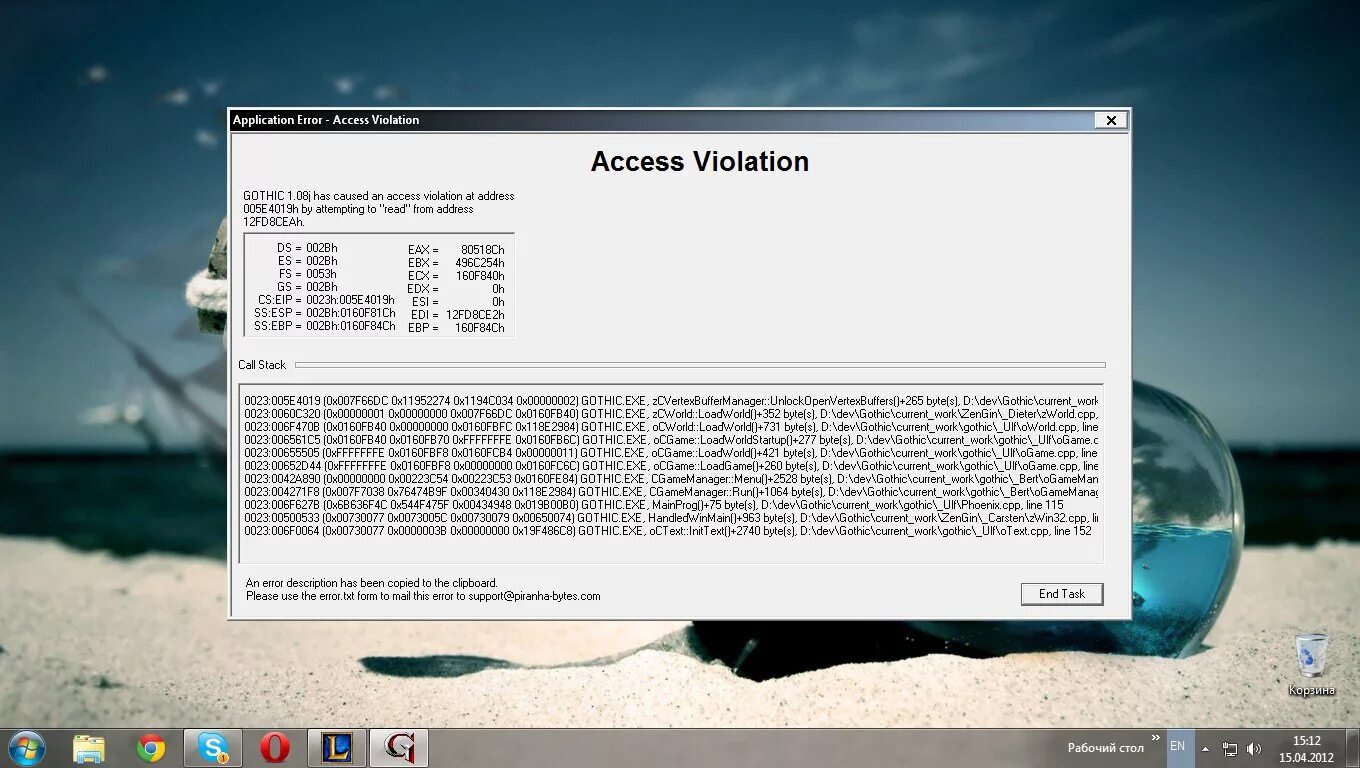Viewport: 1360px width, 768px height.
Task: Click the EBX register value 496C254h
Action: tap(480, 262)
